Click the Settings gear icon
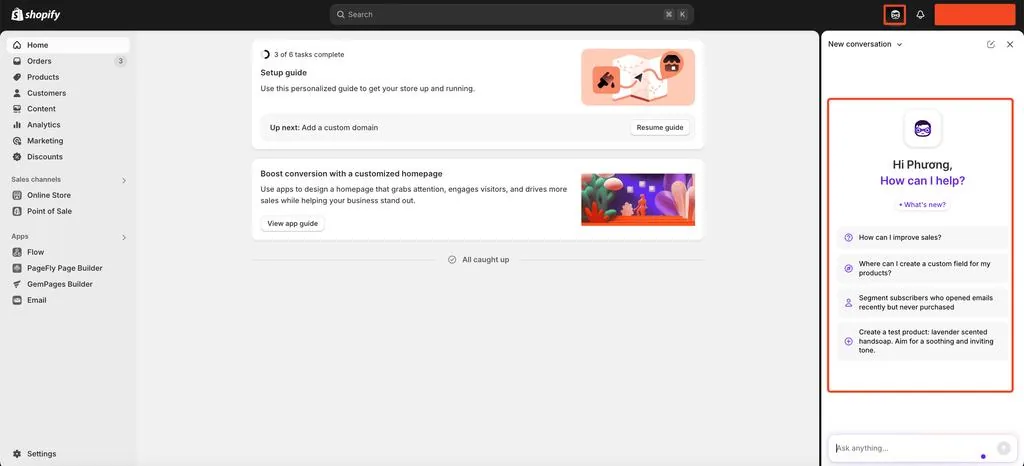This screenshot has height=466, width=1024. tap(17, 454)
